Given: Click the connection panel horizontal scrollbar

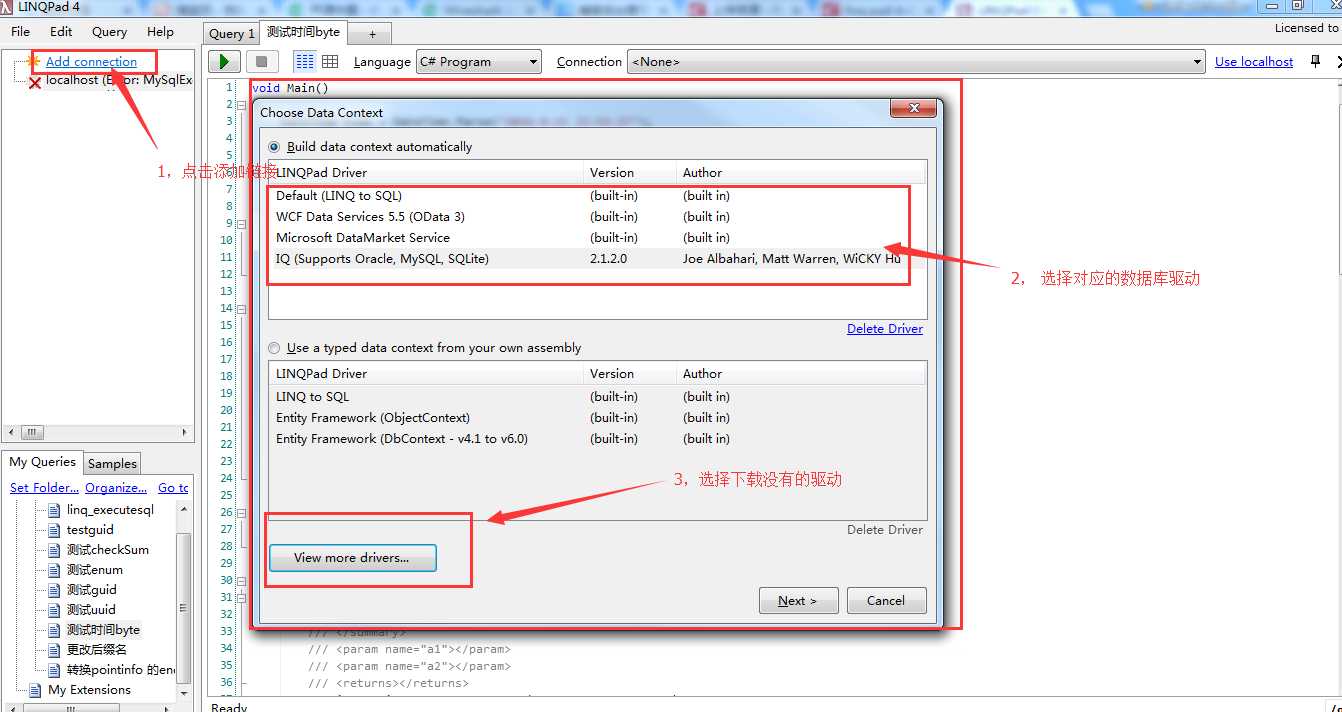Looking at the screenshot, I should [98, 433].
